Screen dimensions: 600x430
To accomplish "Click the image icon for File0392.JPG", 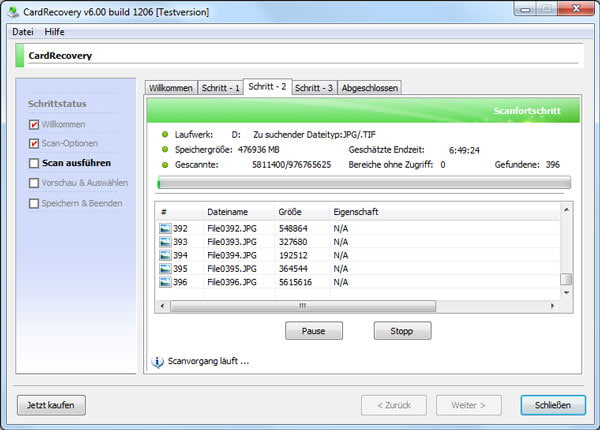I will (x=166, y=229).
